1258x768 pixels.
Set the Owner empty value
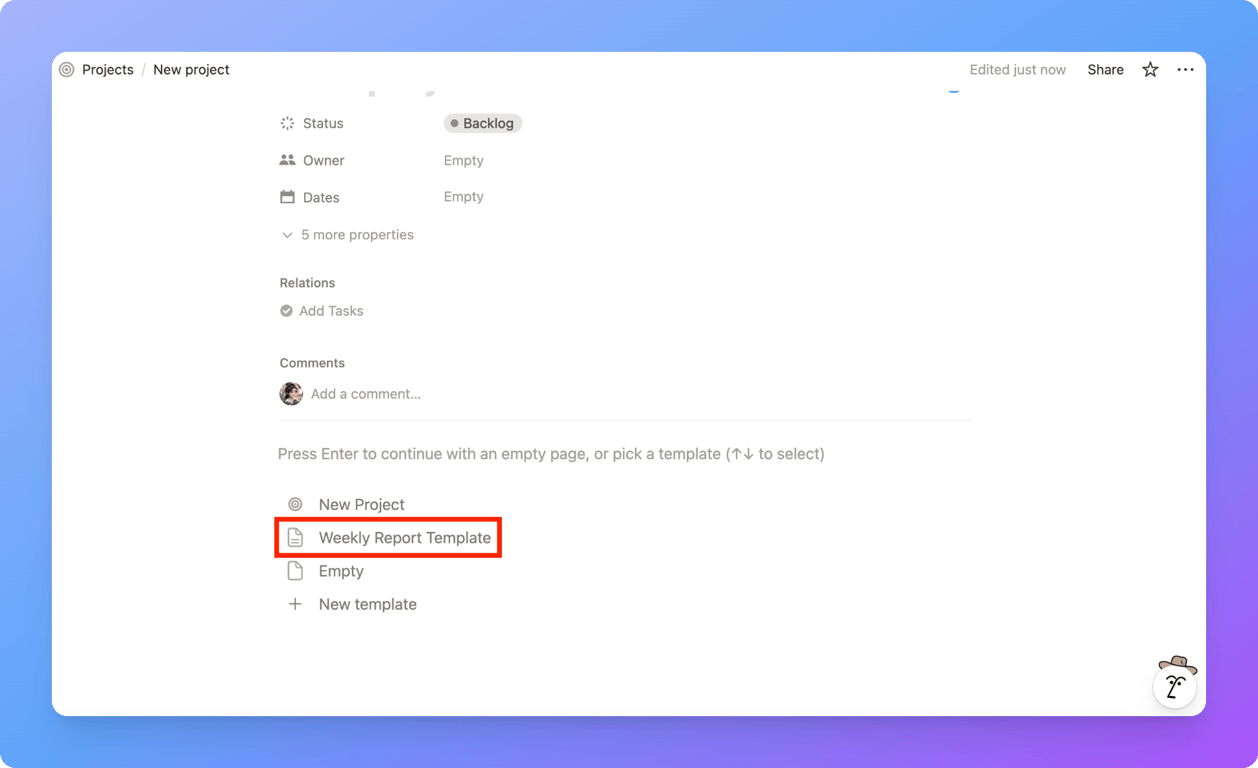pyautogui.click(x=464, y=160)
